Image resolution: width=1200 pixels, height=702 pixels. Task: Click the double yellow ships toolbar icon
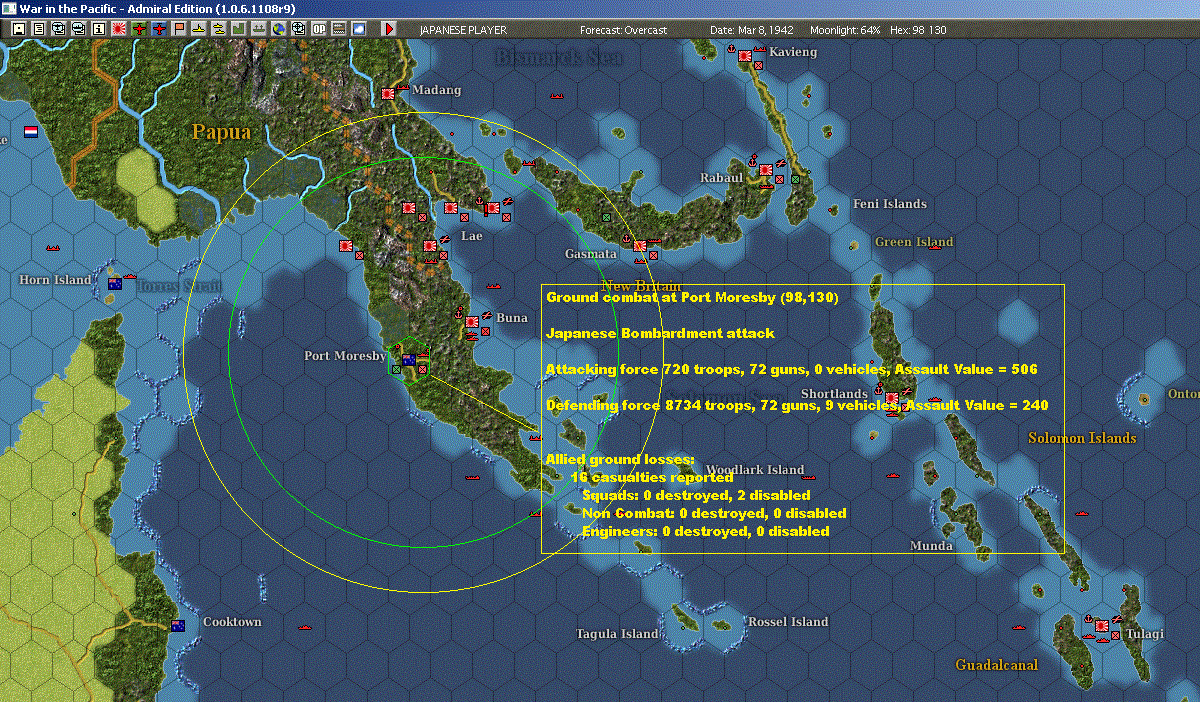(218, 29)
